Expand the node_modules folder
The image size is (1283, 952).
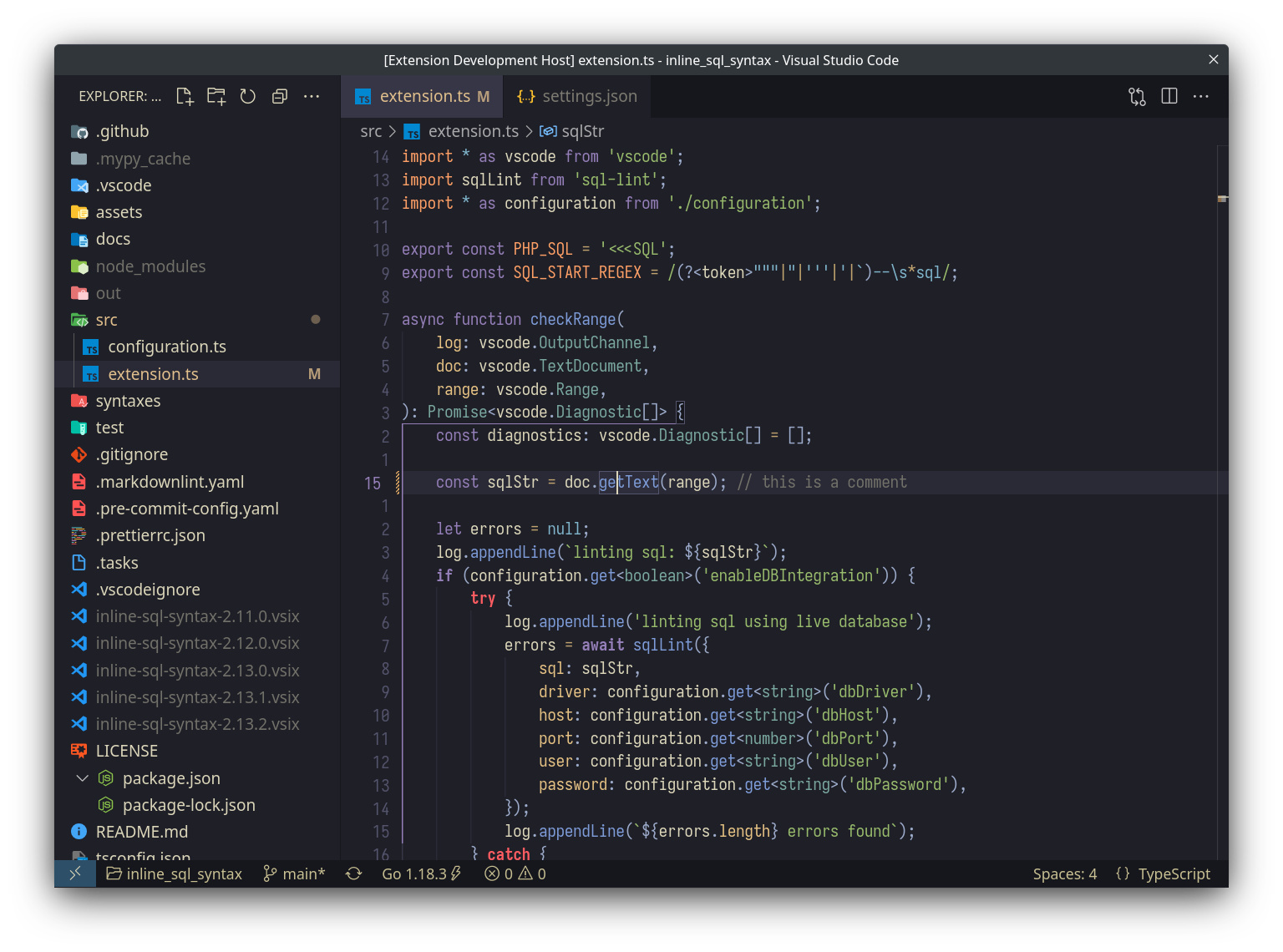197,266
